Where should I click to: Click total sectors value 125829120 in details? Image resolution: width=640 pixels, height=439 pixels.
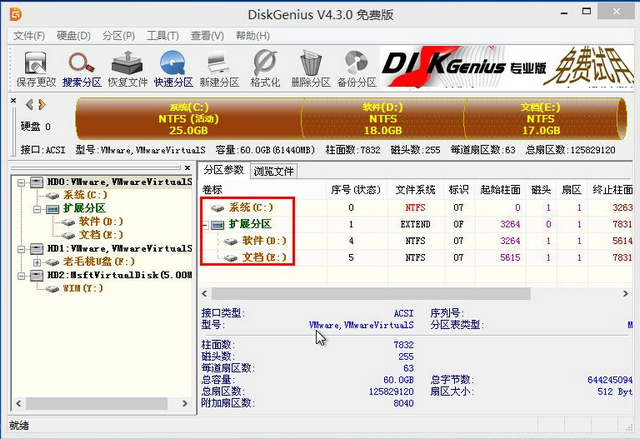[x=391, y=392]
